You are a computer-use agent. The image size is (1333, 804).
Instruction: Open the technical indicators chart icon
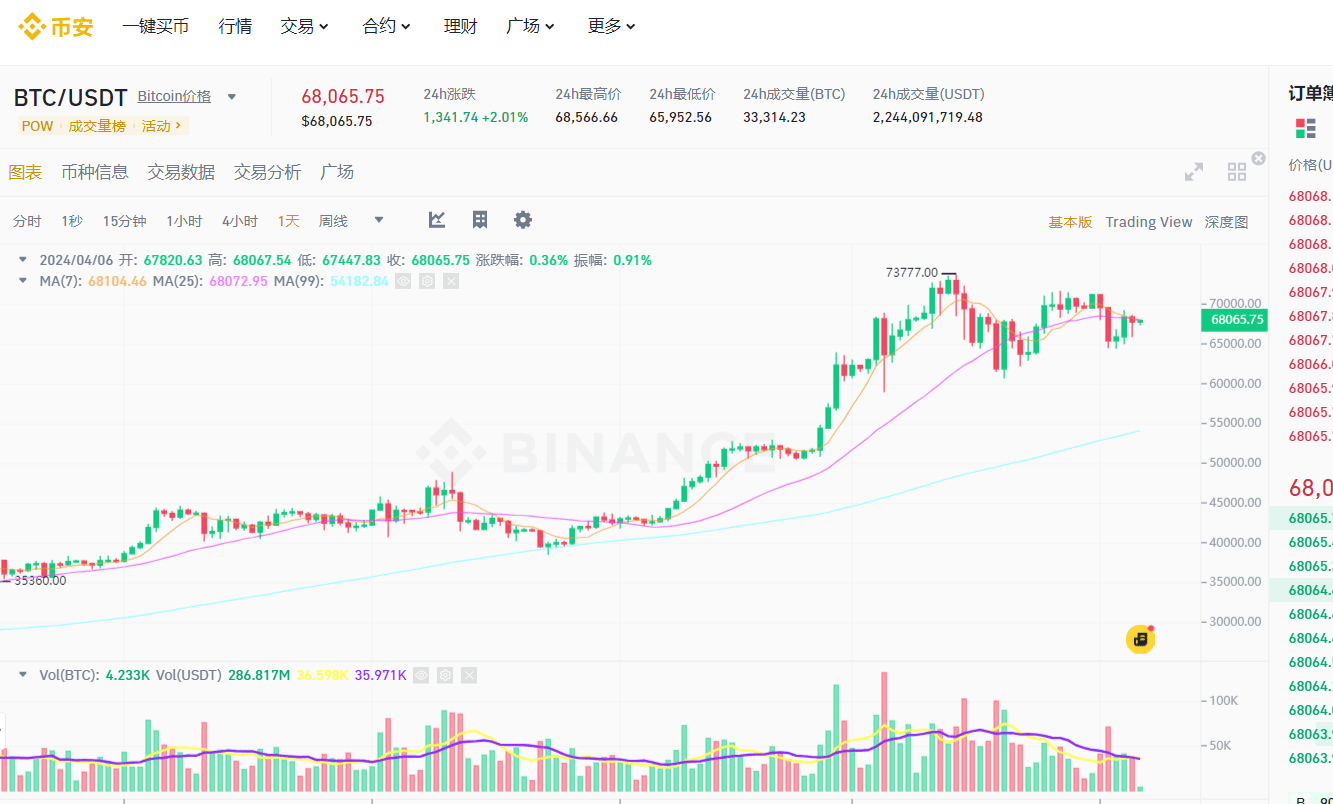coord(437,220)
